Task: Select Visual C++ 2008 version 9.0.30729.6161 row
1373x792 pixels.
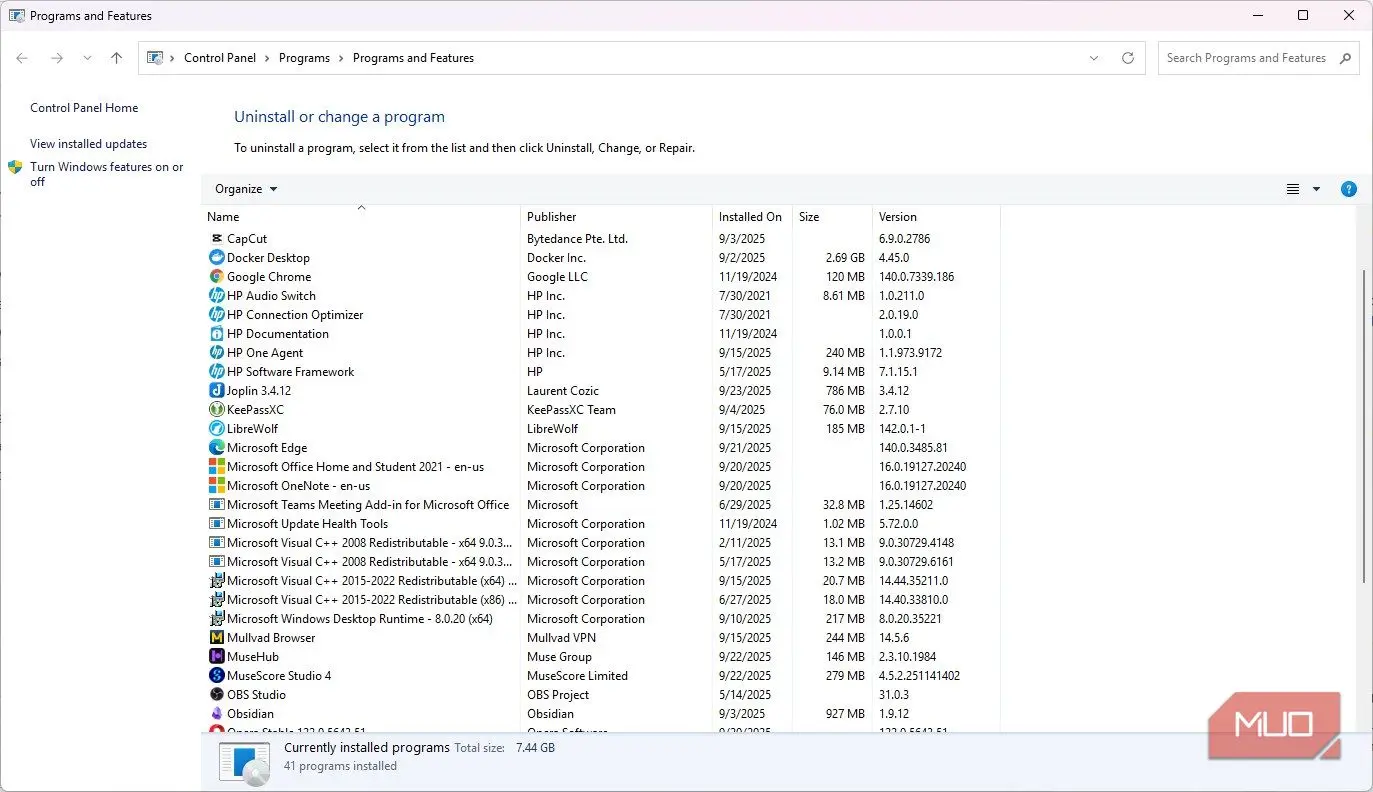Action: pos(600,562)
